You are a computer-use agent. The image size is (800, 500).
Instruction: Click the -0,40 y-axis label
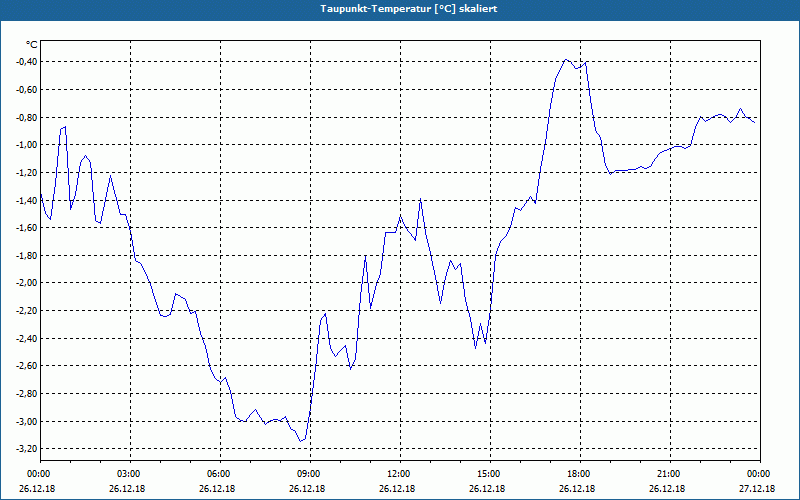(28, 62)
